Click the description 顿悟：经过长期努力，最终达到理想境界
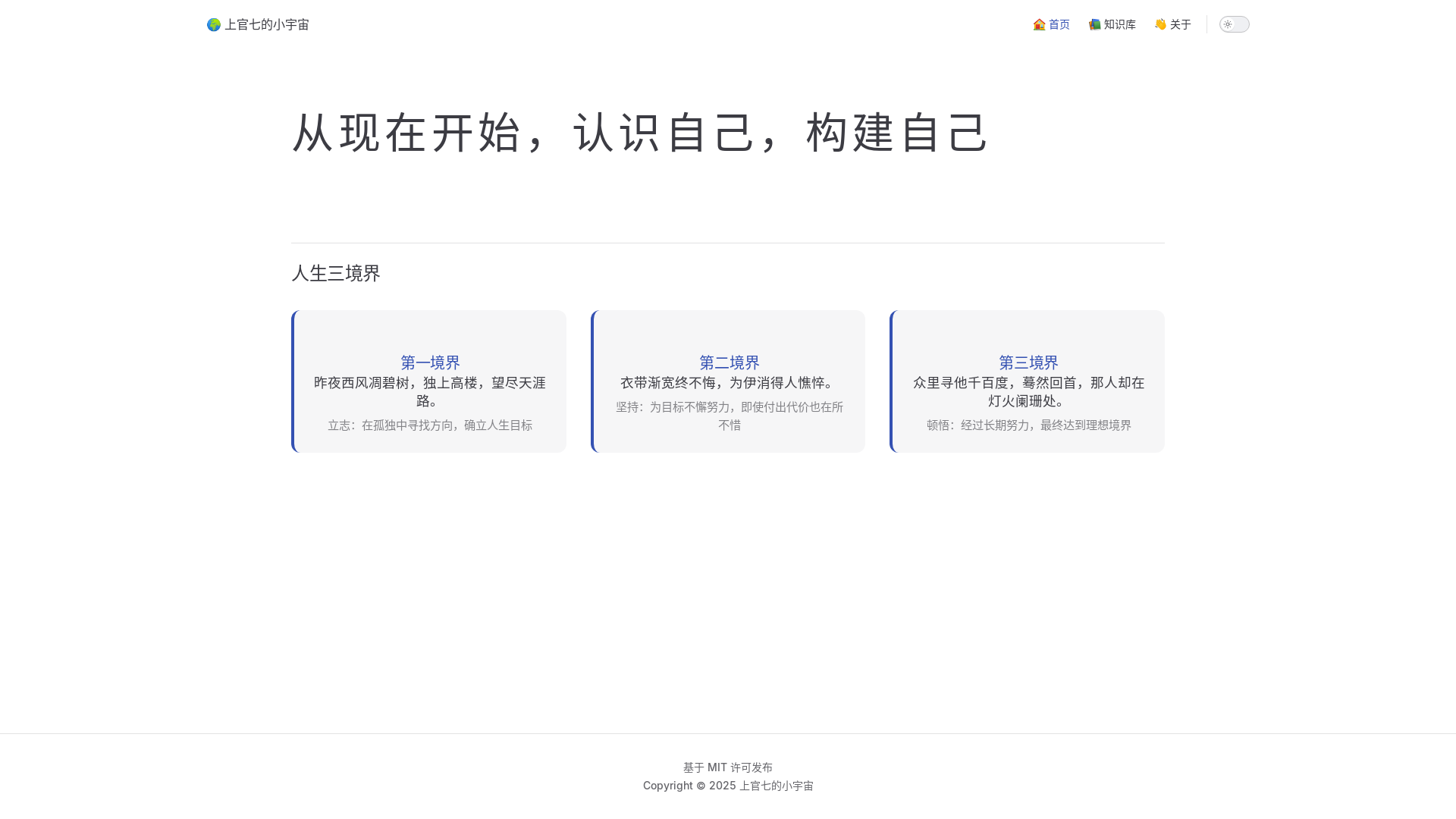 coord(1028,425)
